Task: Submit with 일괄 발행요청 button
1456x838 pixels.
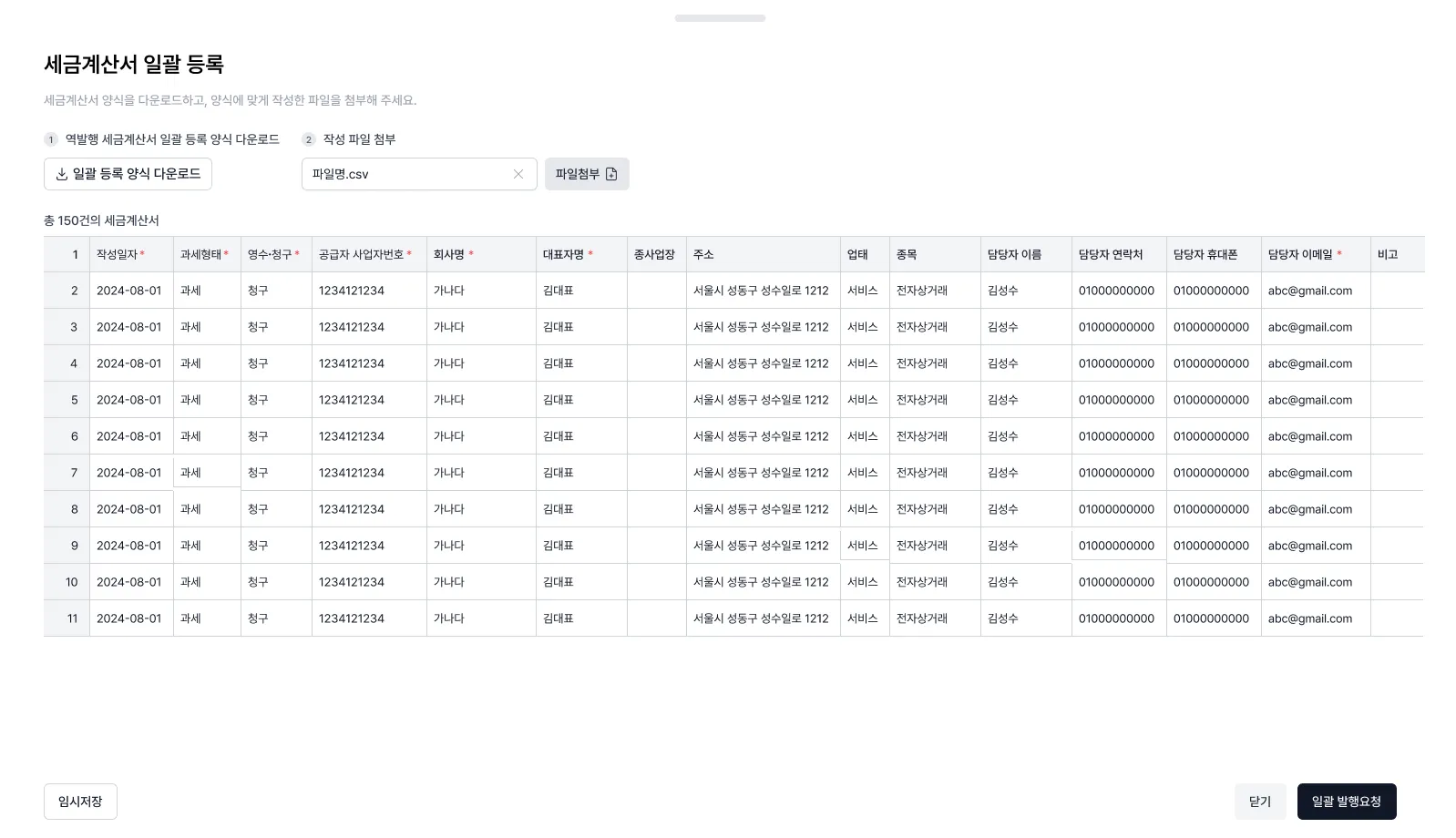Action: coord(1346,802)
